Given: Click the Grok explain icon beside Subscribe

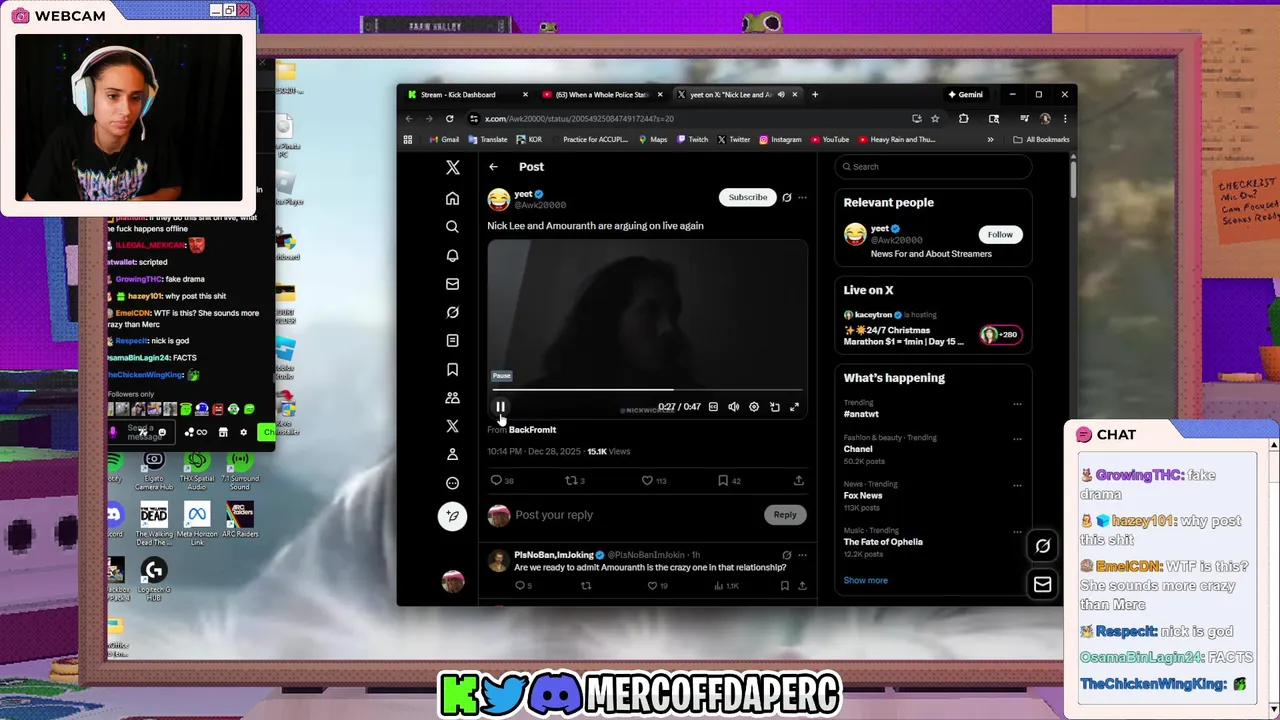Looking at the screenshot, I should click(787, 197).
